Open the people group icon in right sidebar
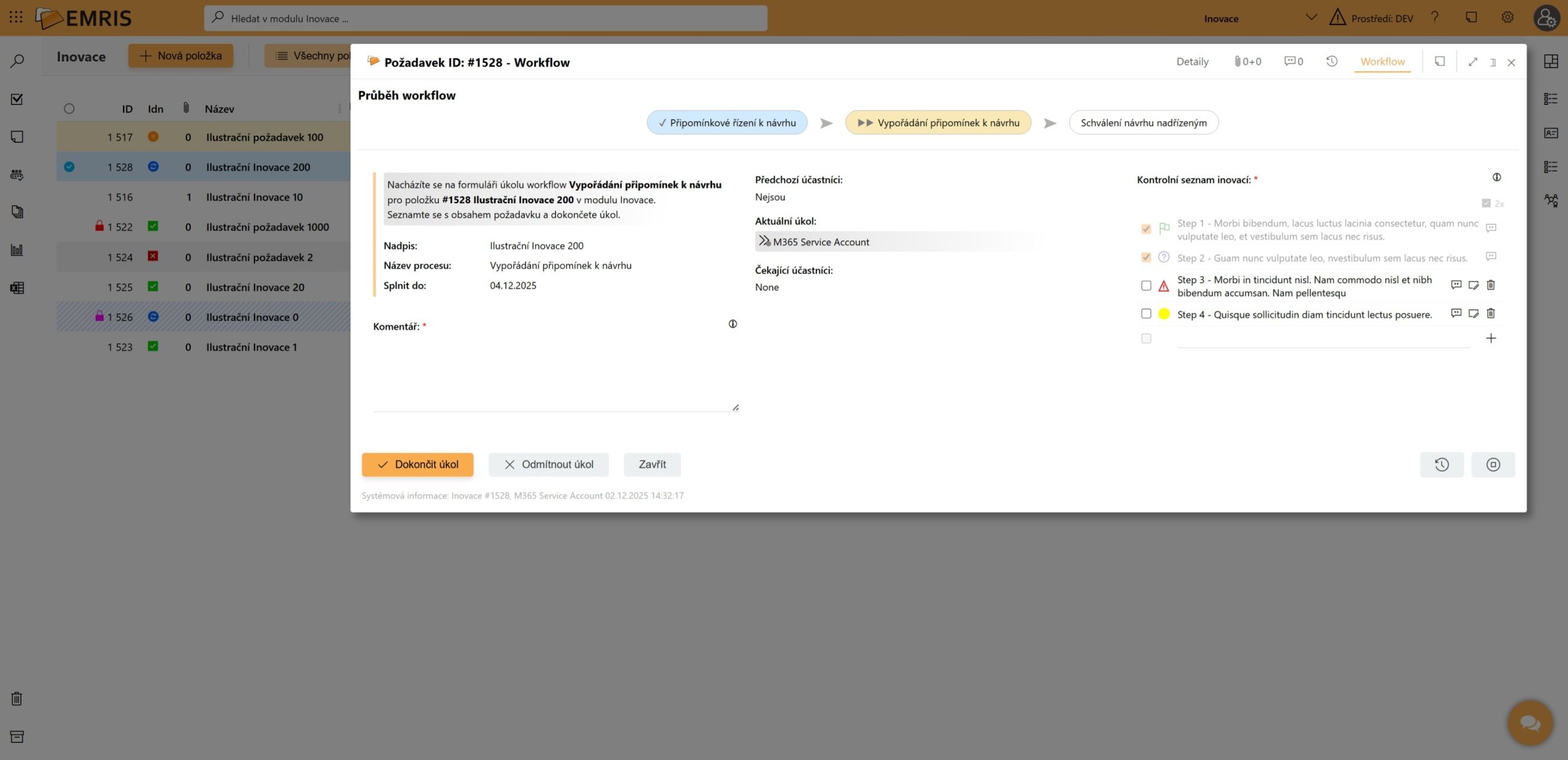This screenshot has height=760, width=1568. (1551, 200)
